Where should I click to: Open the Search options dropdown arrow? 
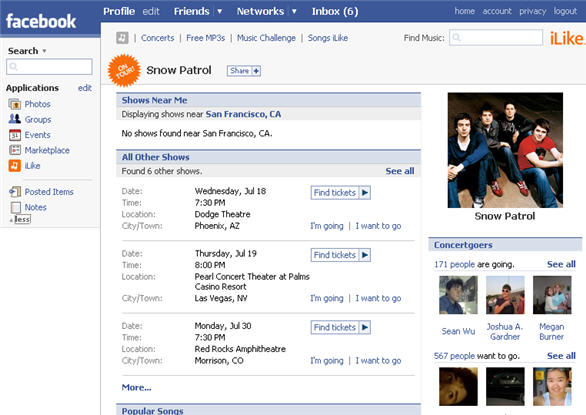coord(44,51)
